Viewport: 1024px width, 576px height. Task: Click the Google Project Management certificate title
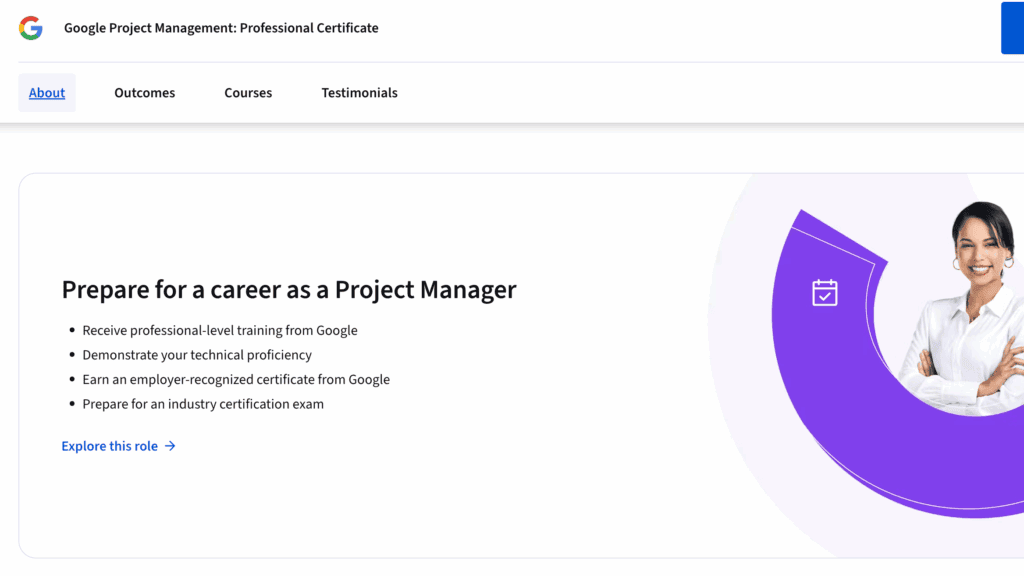(x=221, y=28)
